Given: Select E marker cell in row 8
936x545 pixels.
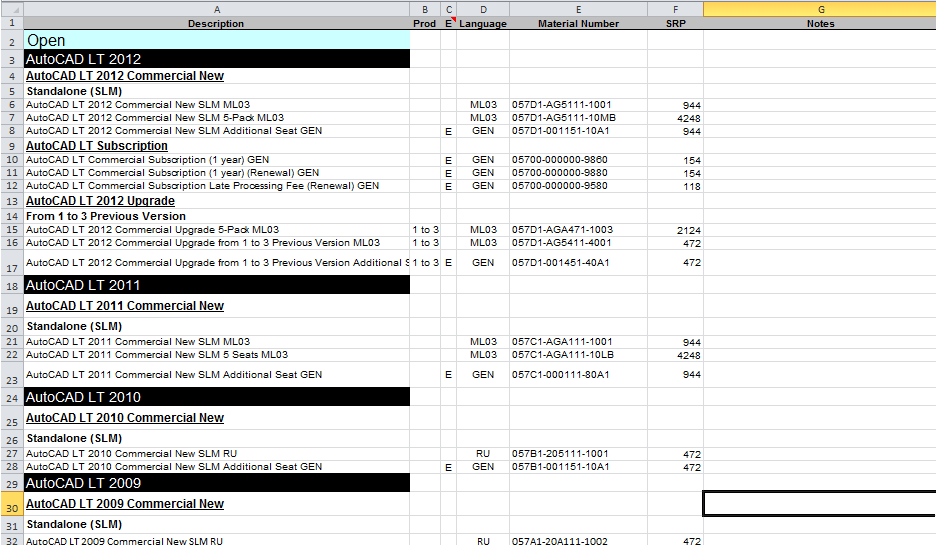Looking at the screenshot, I should tap(449, 131).
